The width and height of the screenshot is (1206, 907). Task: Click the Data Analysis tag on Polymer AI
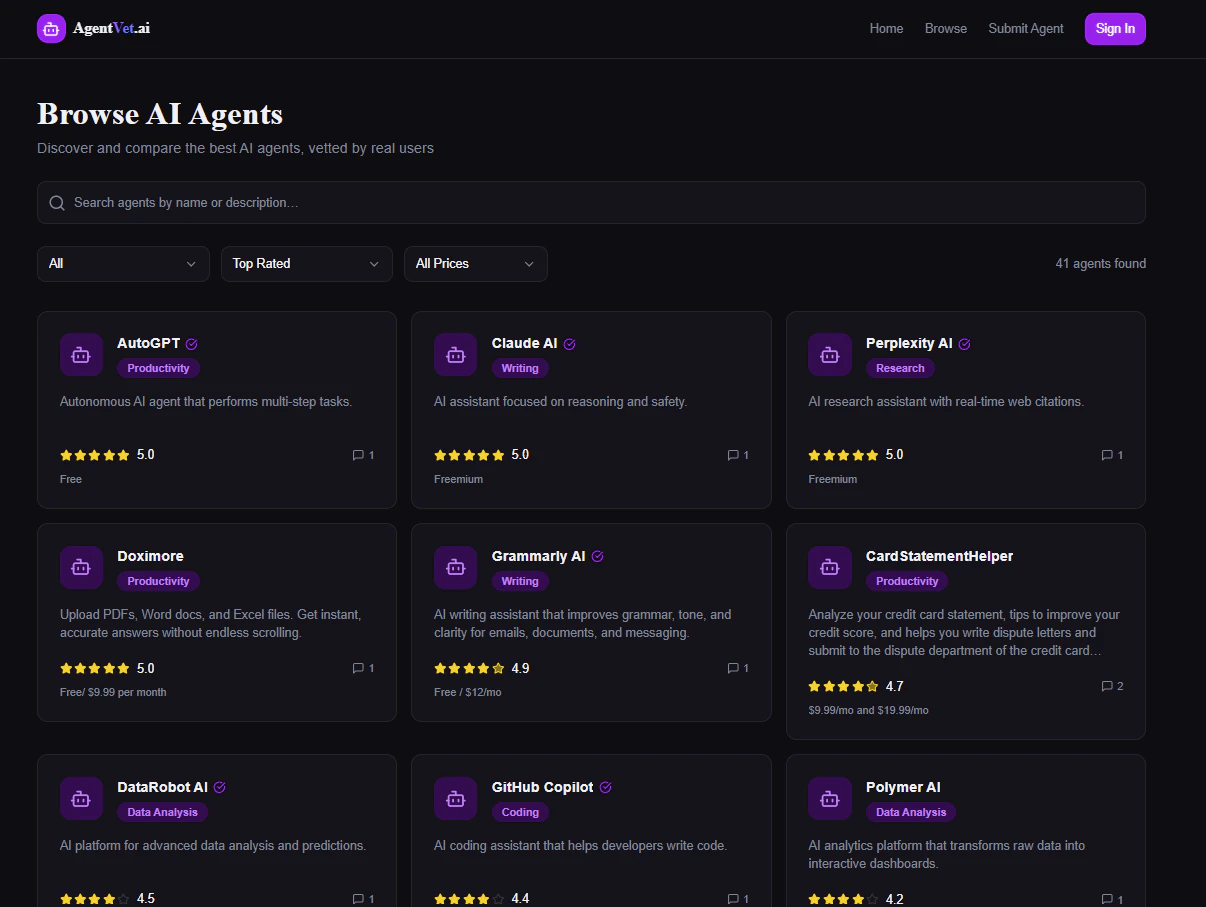911,812
